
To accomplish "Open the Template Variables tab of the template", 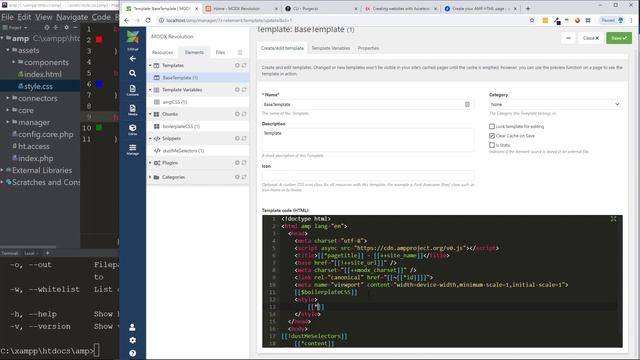I will point(331,48).
